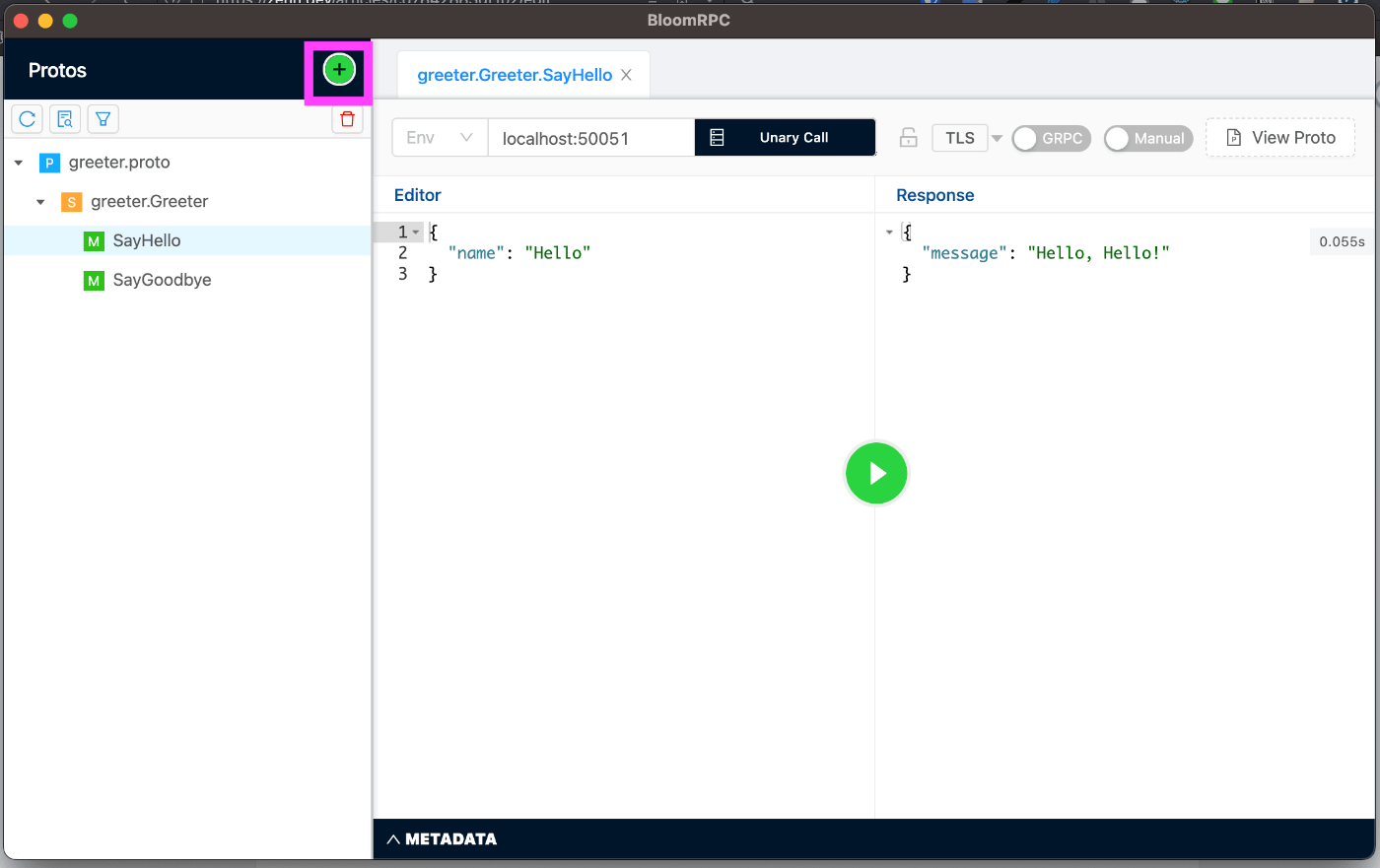
Task: Click the 0.055s response time label
Action: (1342, 241)
